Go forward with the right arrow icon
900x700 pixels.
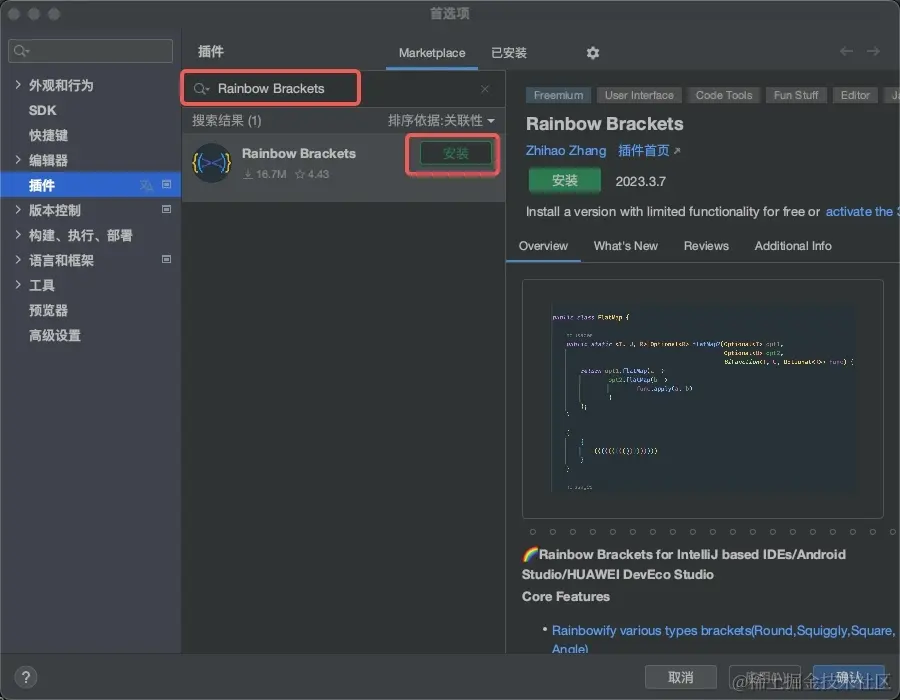[873, 52]
